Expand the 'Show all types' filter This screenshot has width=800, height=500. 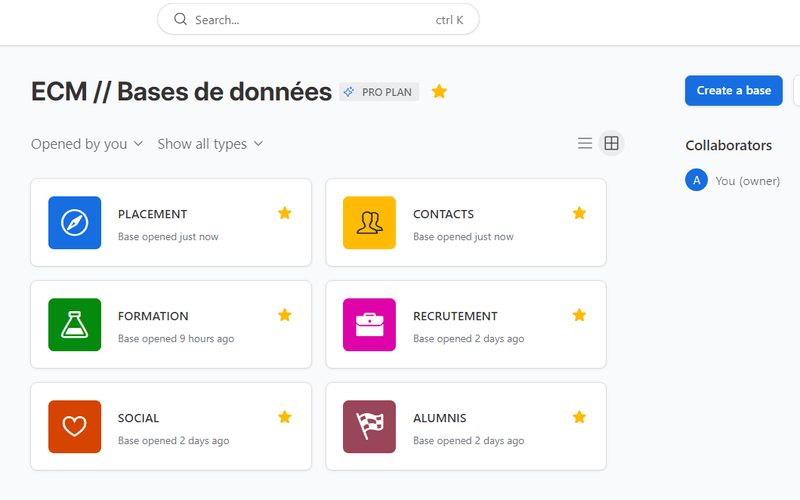point(210,144)
